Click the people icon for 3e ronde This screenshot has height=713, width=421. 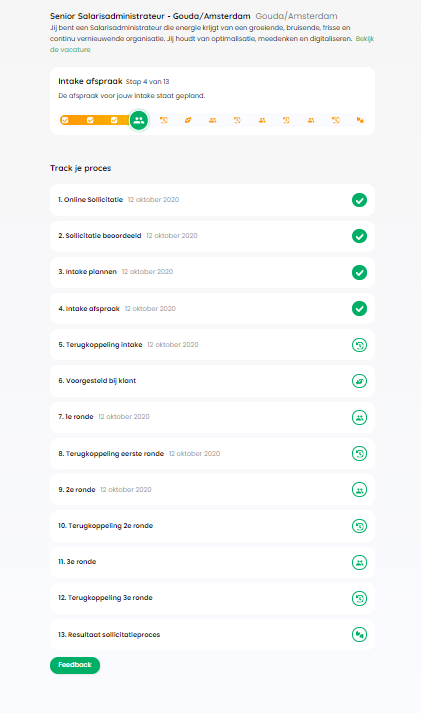pyautogui.click(x=359, y=562)
